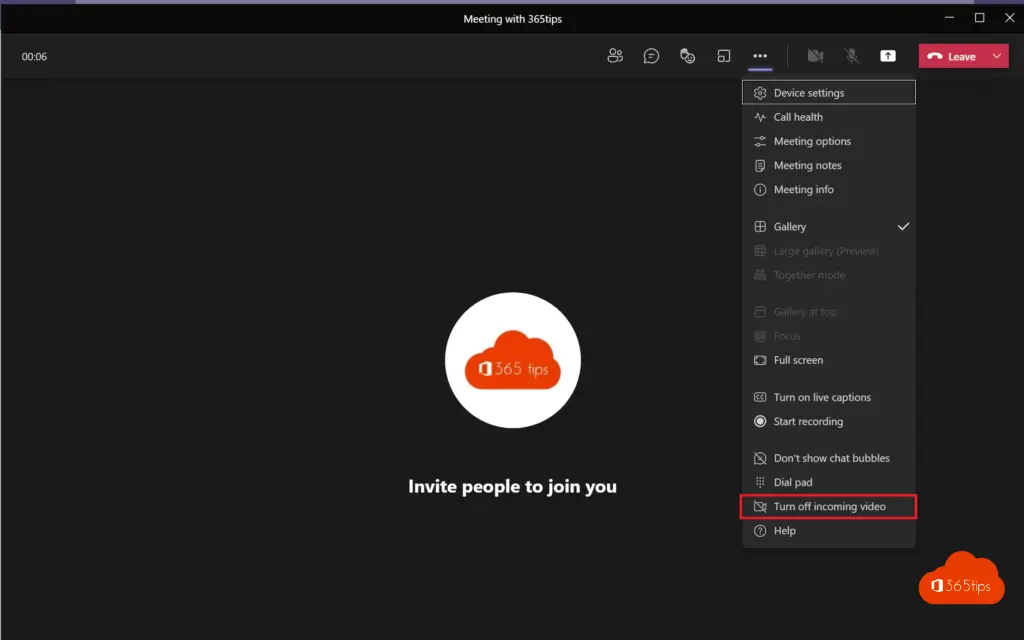Close the meeting window
The height and width of the screenshot is (640, 1024).
click(1010, 18)
